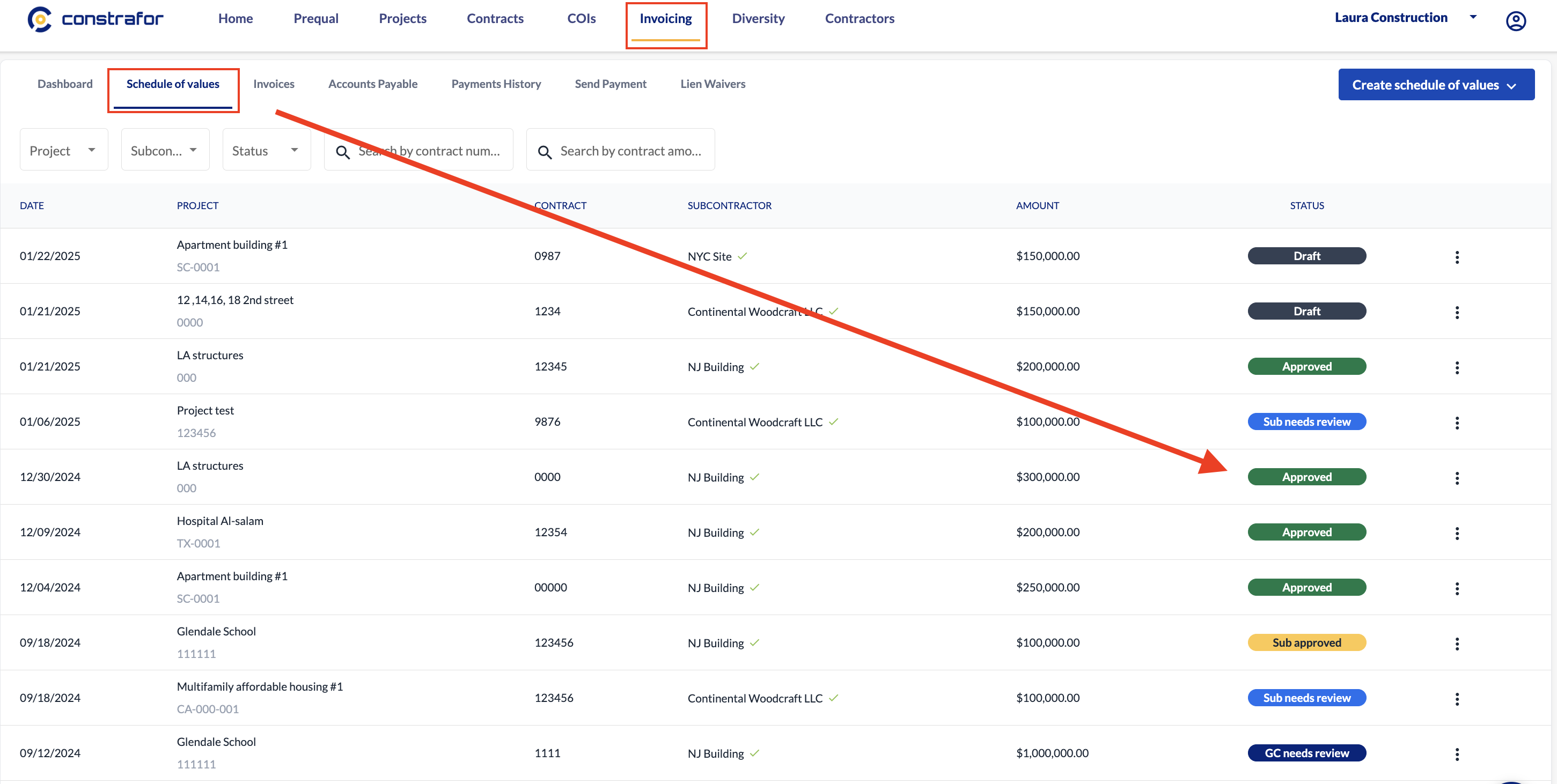1557x784 pixels.
Task: Switch to the Schedule of values tab
Action: [173, 84]
